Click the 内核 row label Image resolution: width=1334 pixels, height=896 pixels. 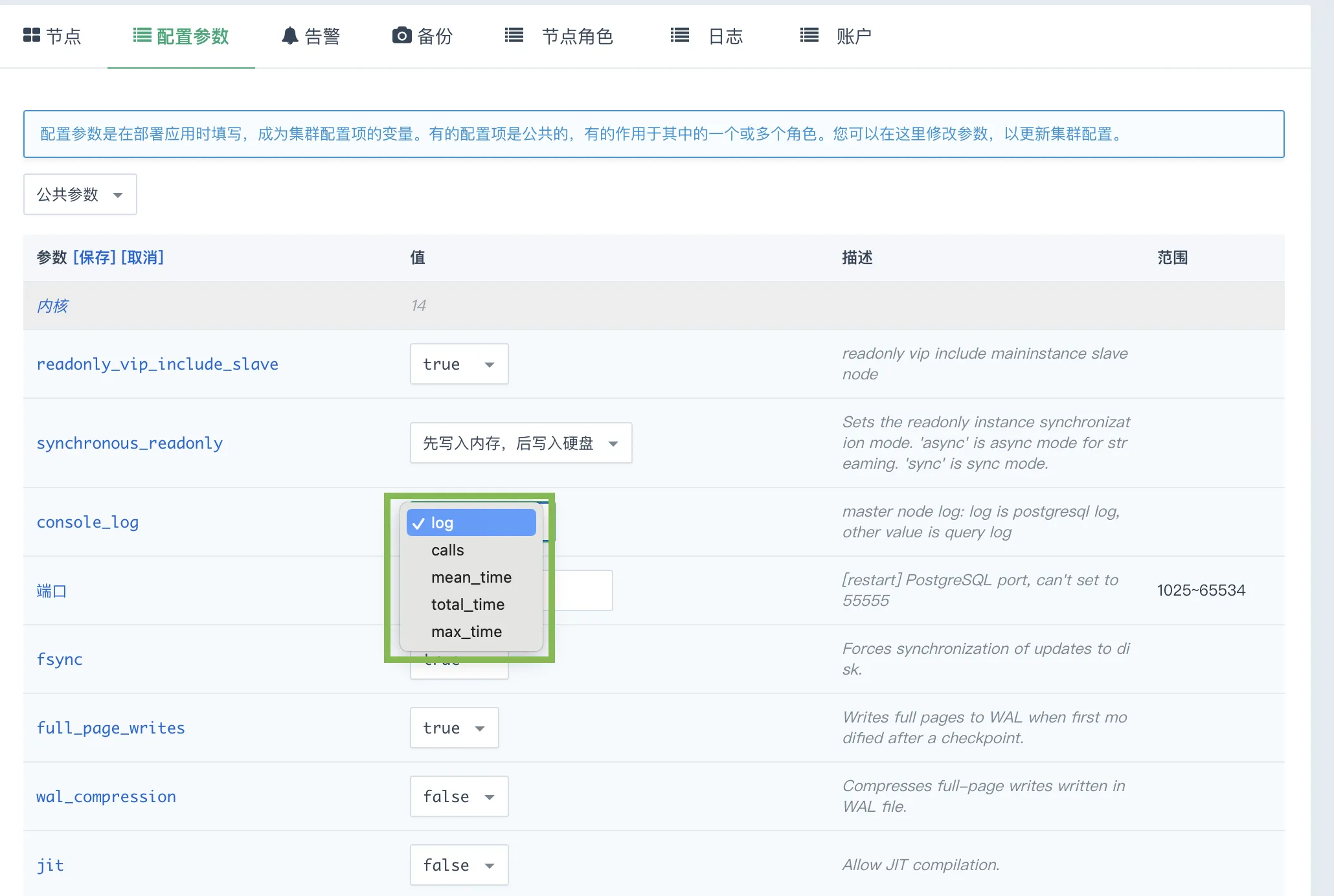(x=52, y=306)
